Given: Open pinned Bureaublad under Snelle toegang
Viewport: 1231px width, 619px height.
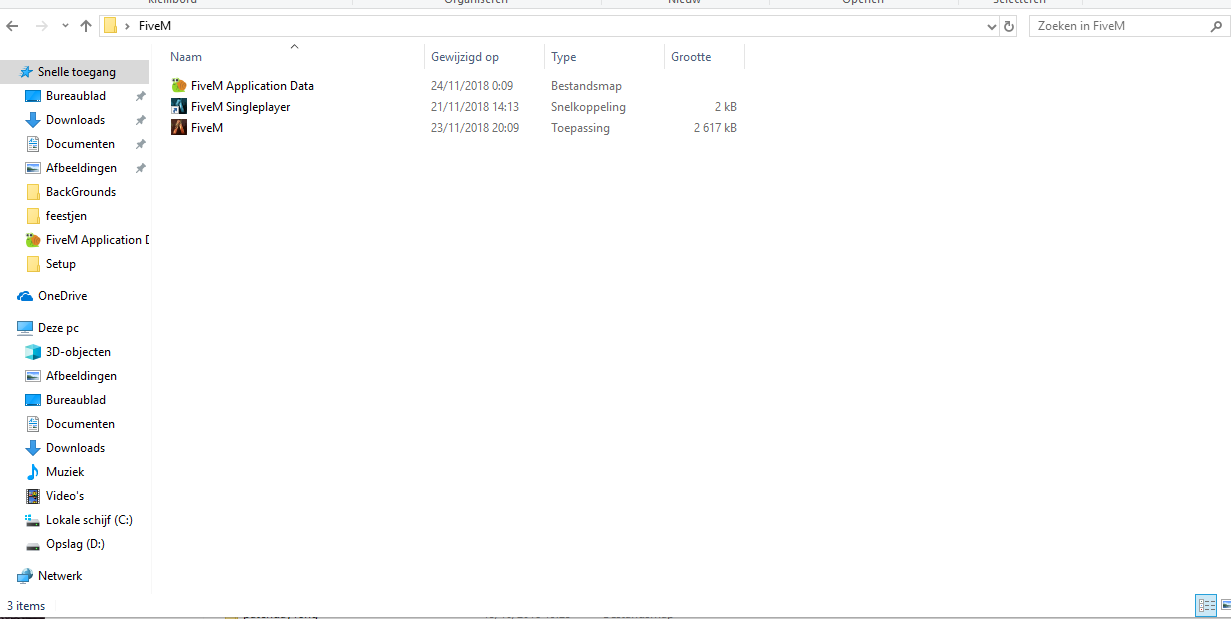Looking at the screenshot, I should 76,96.
